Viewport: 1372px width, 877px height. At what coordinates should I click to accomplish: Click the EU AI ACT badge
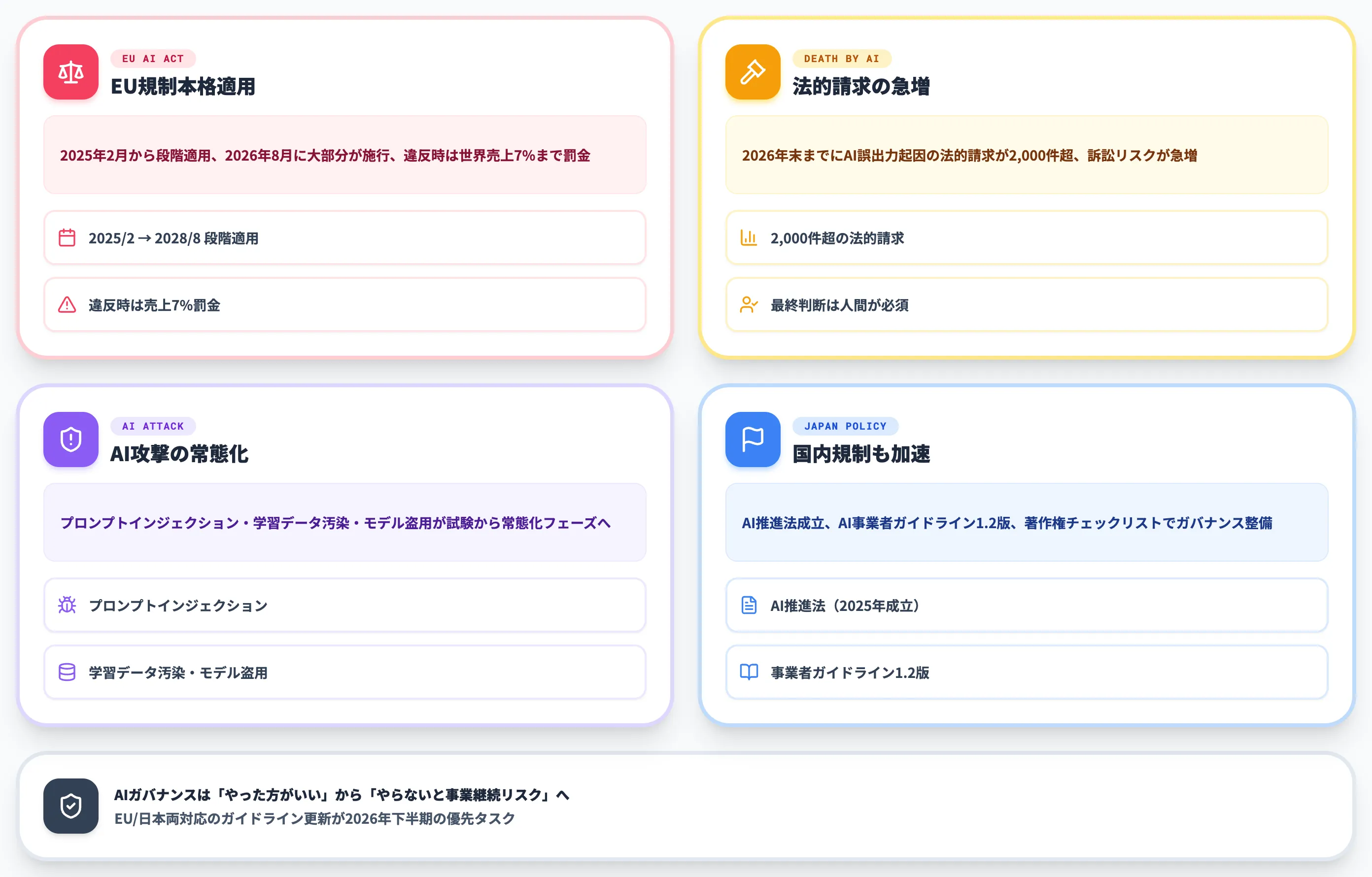tap(153, 59)
